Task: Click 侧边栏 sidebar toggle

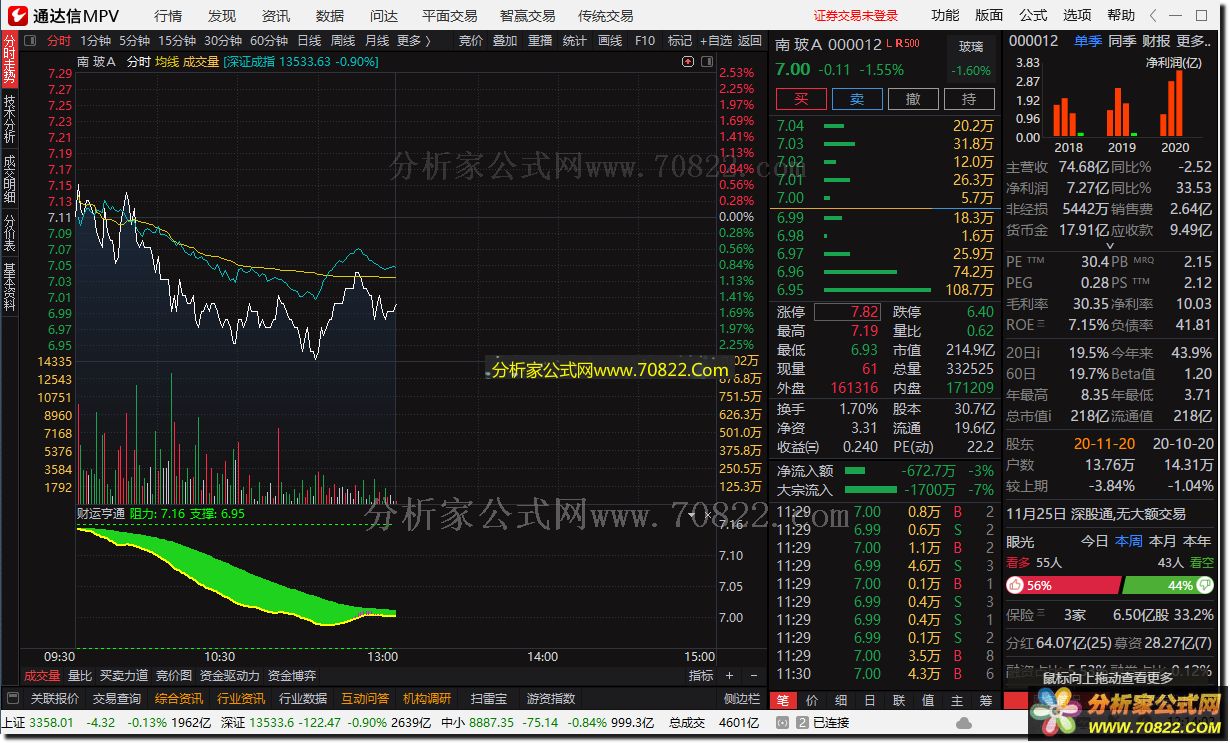Action: tap(742, 698)
